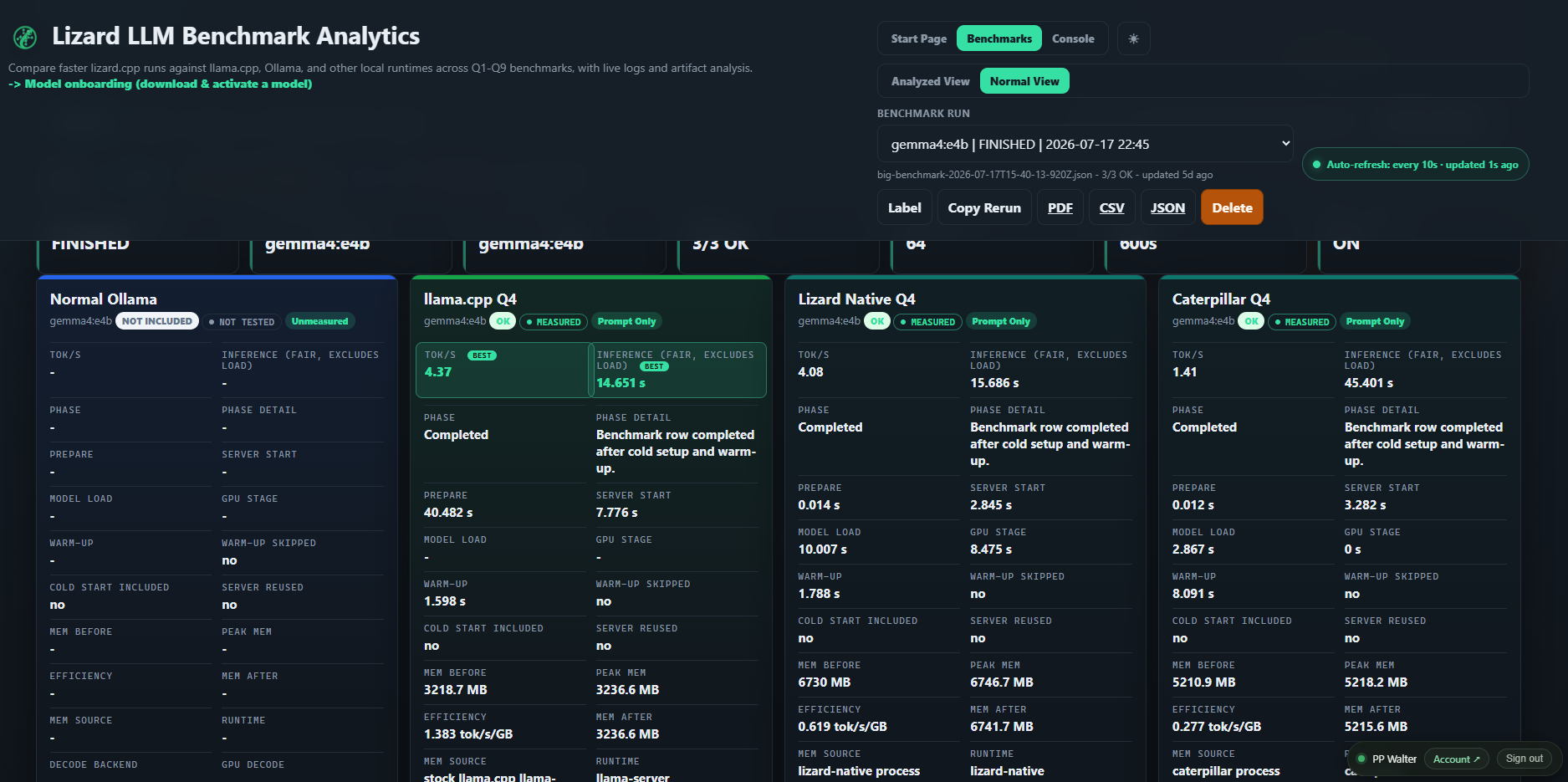Click BEST badge next to TOK/S
The image size is (1568, 782).
pos(482,355)
